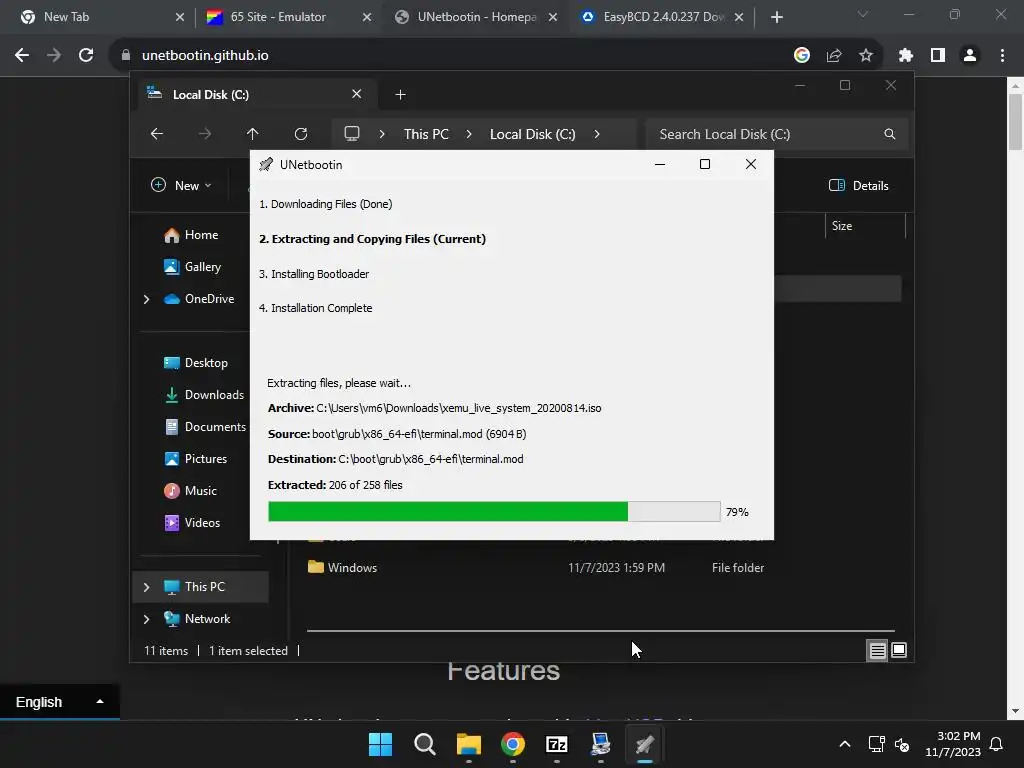
Task: Open Chrome profile avatar
Action: tap(970, 56)
